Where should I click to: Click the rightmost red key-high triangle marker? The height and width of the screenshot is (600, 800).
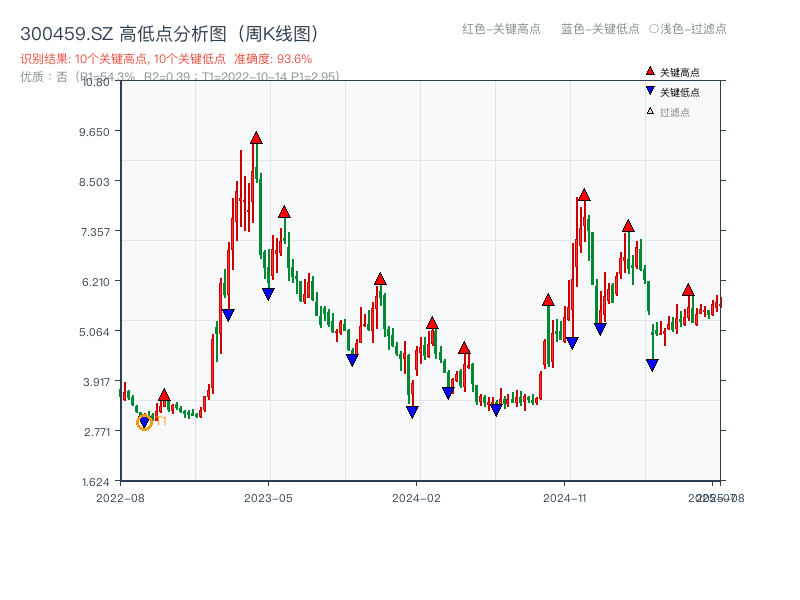688,290
